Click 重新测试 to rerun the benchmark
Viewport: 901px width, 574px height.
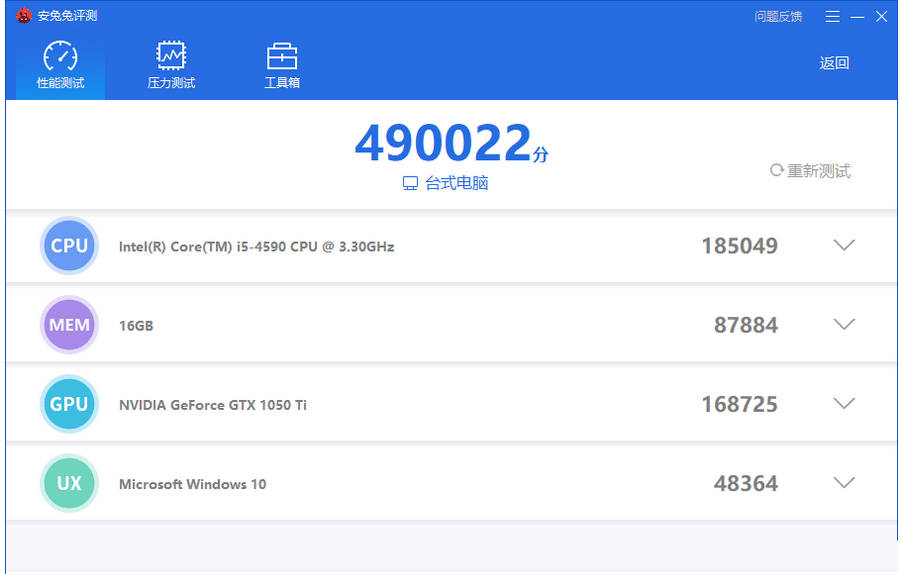coord(810,171)
